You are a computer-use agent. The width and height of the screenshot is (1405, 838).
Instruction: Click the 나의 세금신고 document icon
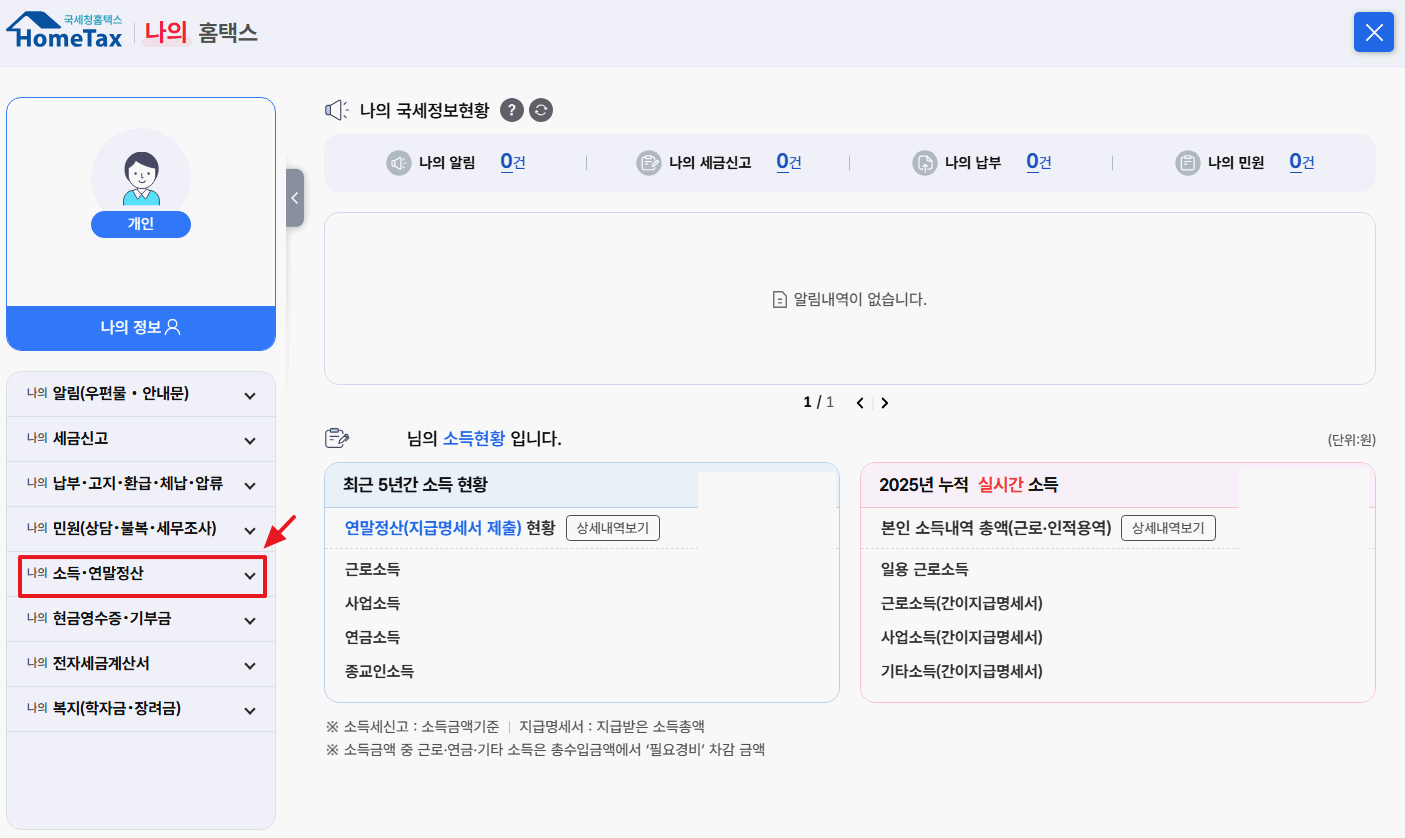[650, 162]
